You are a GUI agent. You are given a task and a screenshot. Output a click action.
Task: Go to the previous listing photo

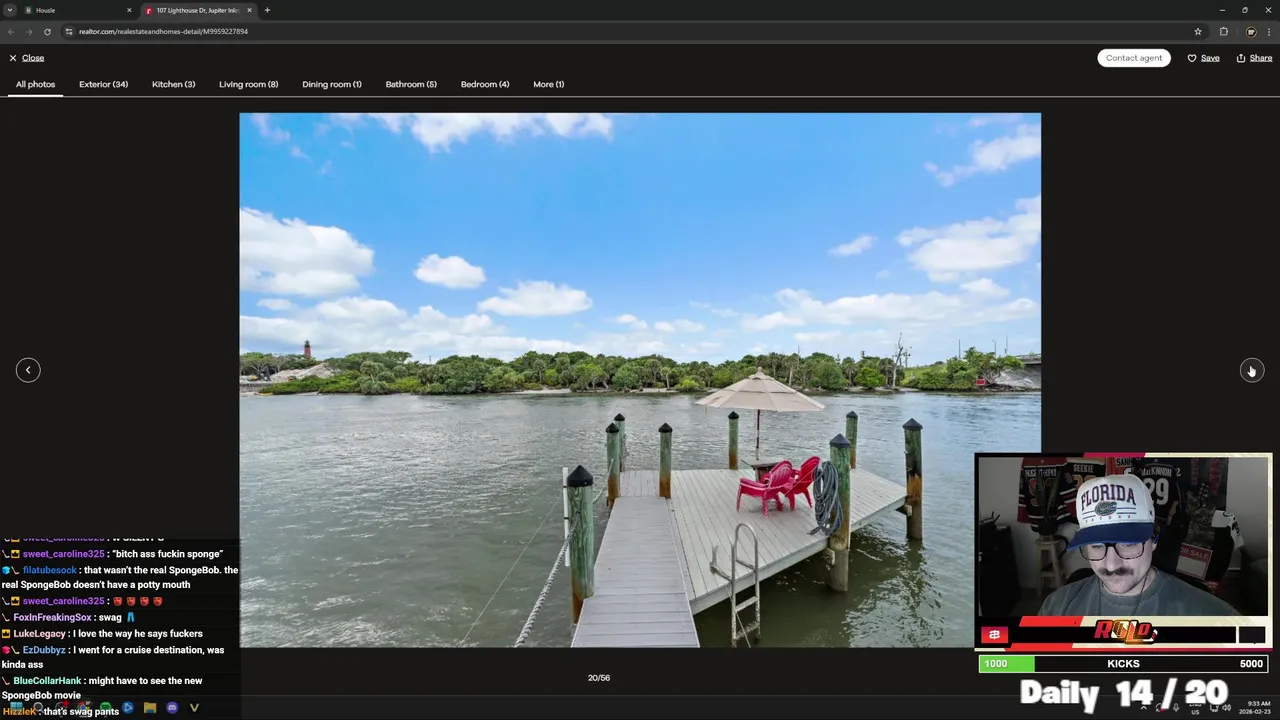[x=28, y=370]
